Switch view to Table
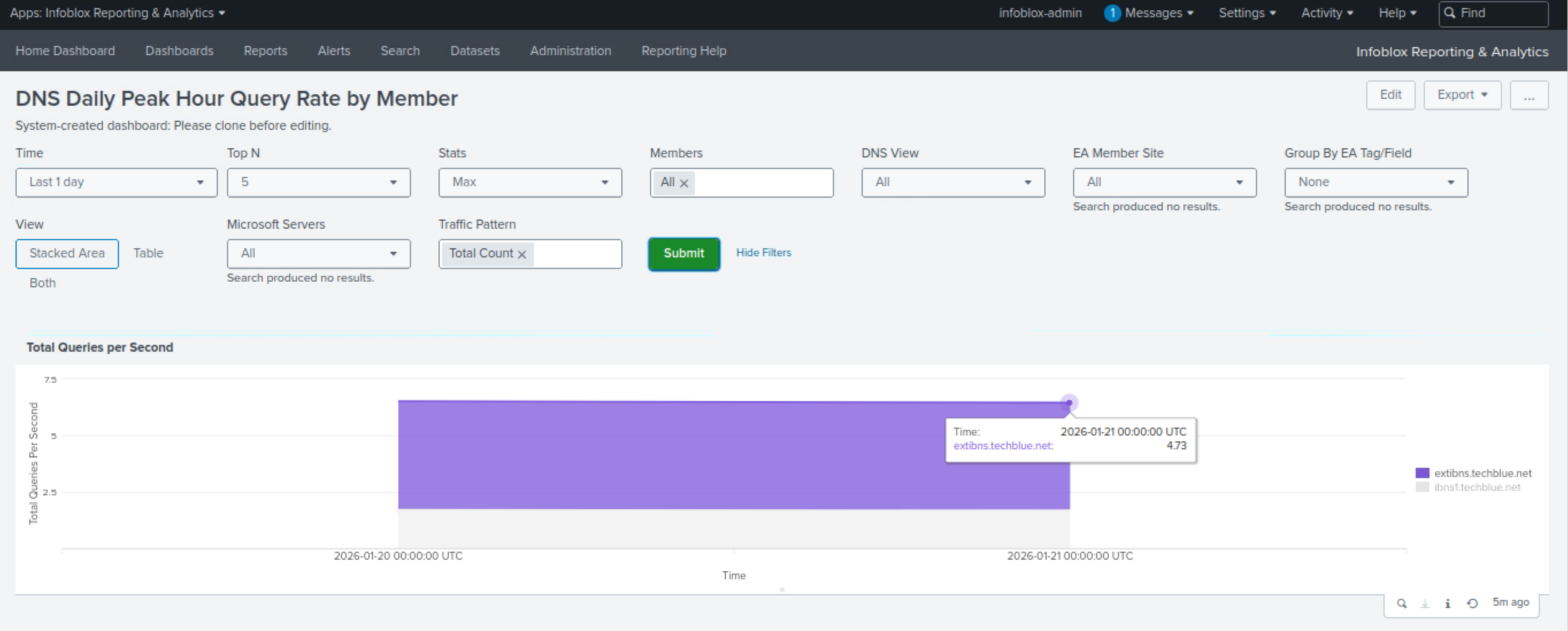Screen dimensions: 1568x631 (148, 253)
